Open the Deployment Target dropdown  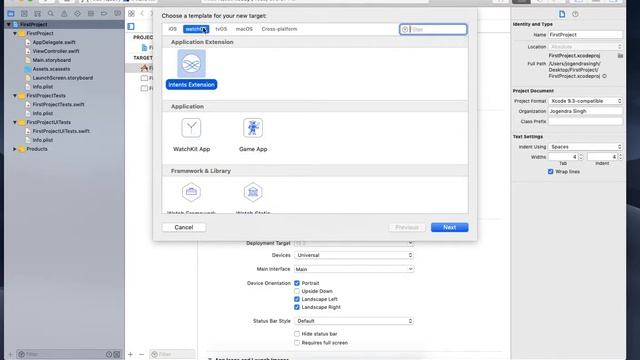click(354, 243)
